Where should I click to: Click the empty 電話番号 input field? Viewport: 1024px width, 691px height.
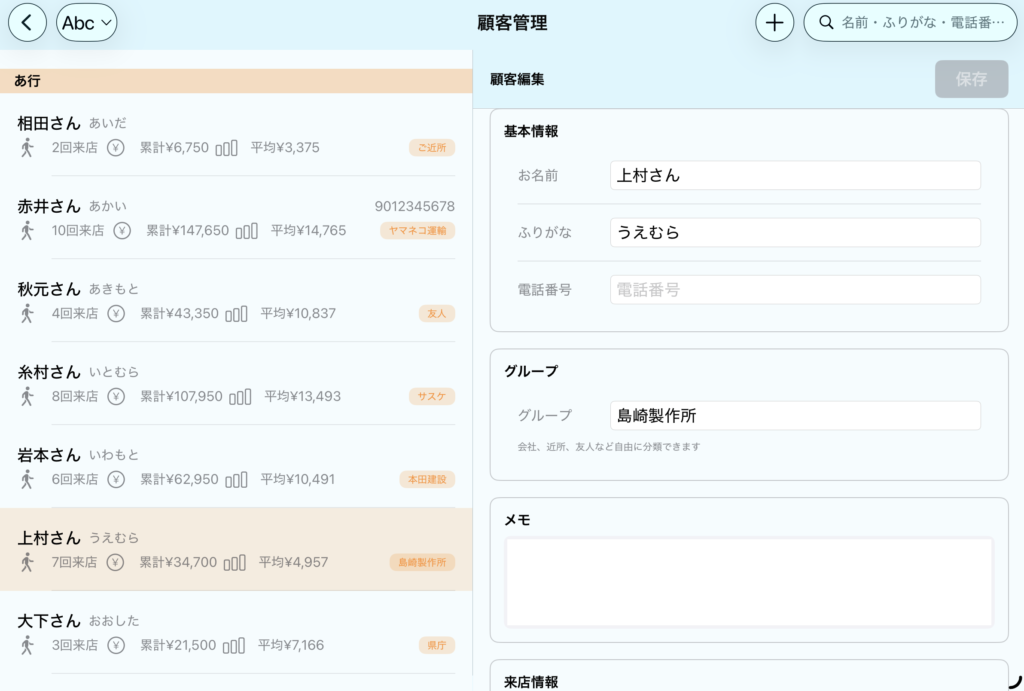pos(795,290)
